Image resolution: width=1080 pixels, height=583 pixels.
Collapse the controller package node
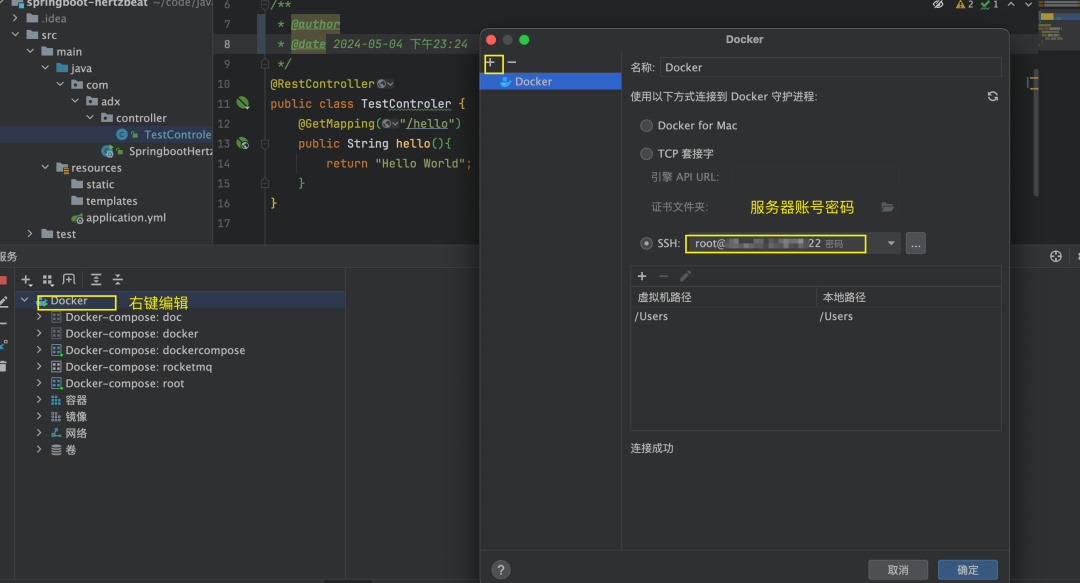pyautogui.click(x=90, y=118)
